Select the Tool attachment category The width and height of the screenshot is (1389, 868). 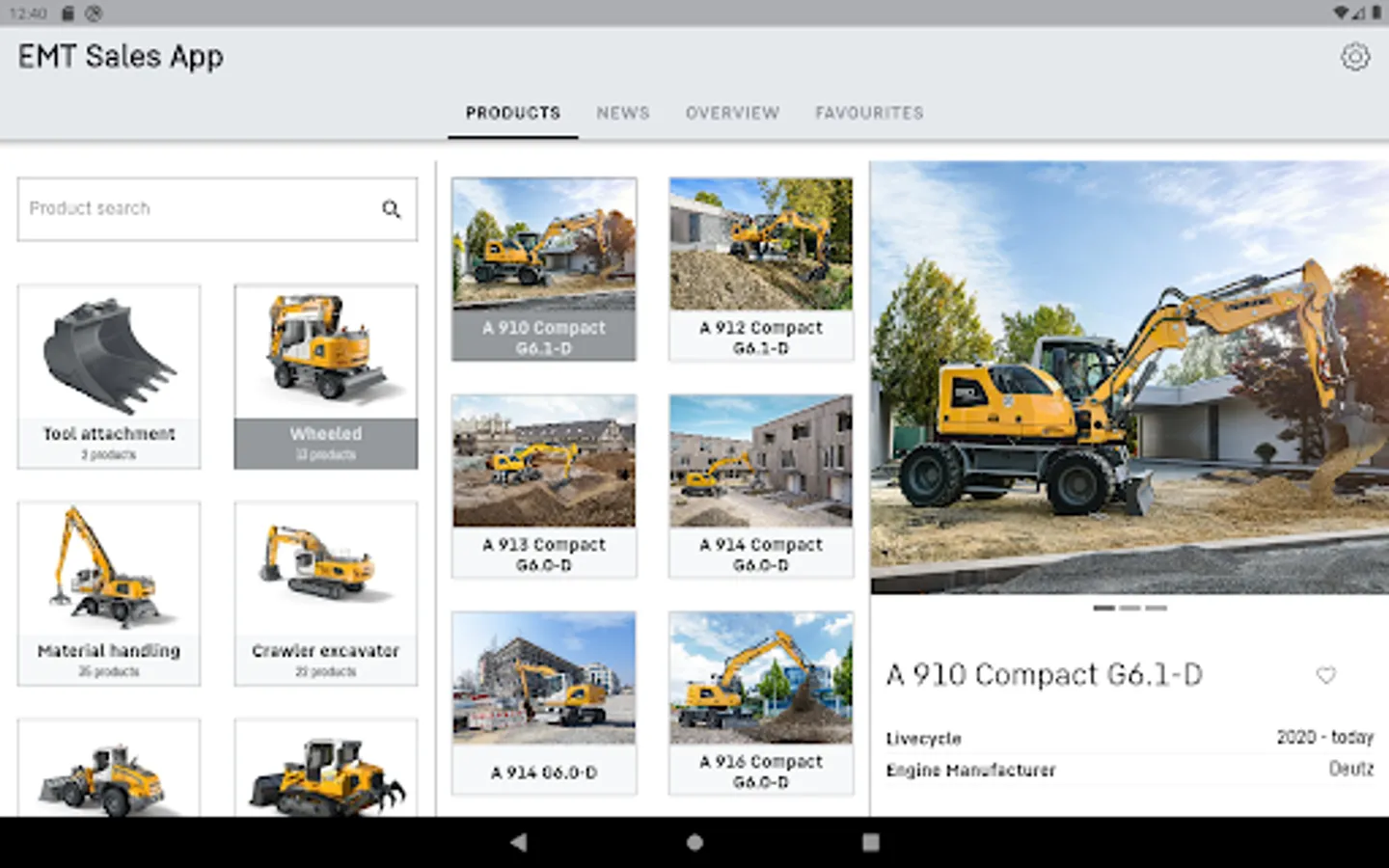click(x=109, y=376)
